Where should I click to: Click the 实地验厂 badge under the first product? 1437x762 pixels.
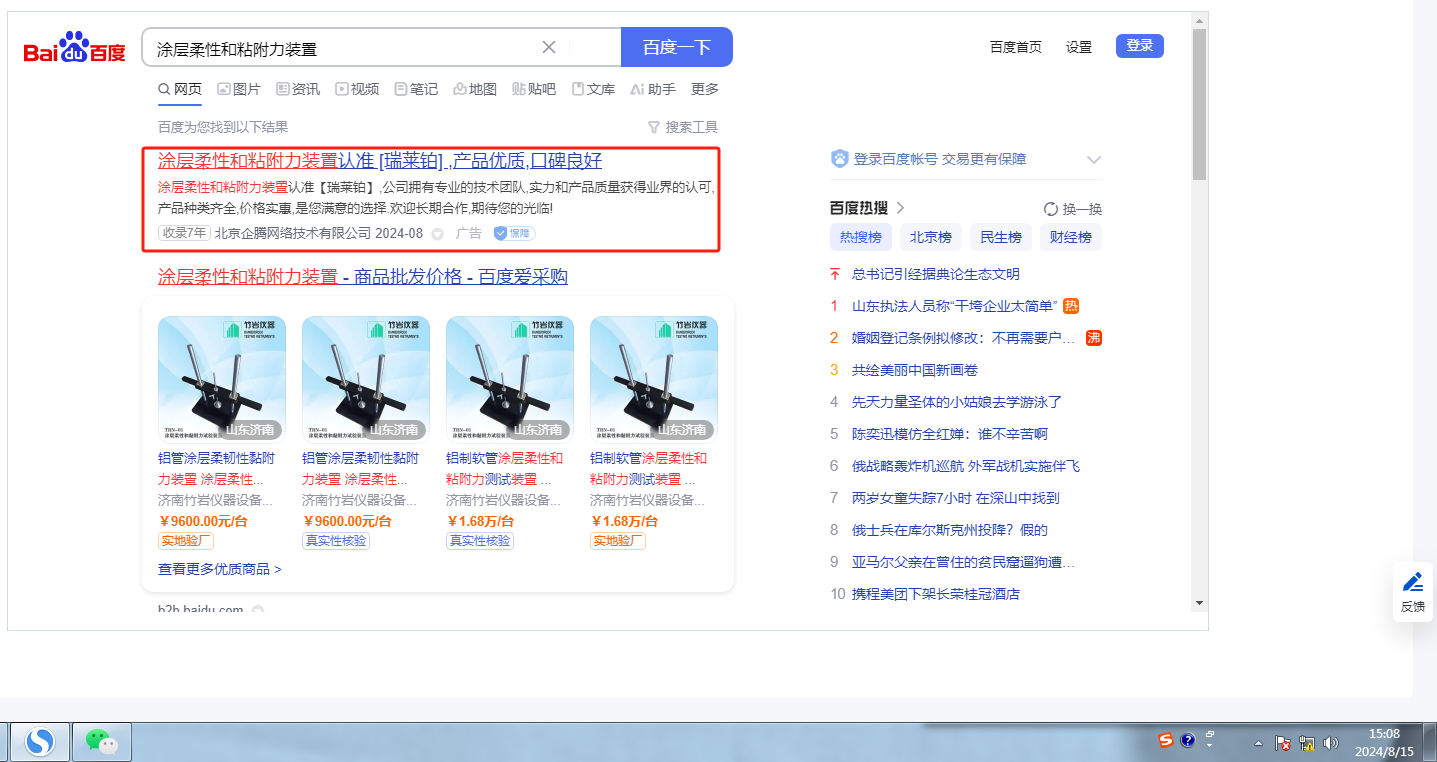pyautogui.click(x=186, y=541)
